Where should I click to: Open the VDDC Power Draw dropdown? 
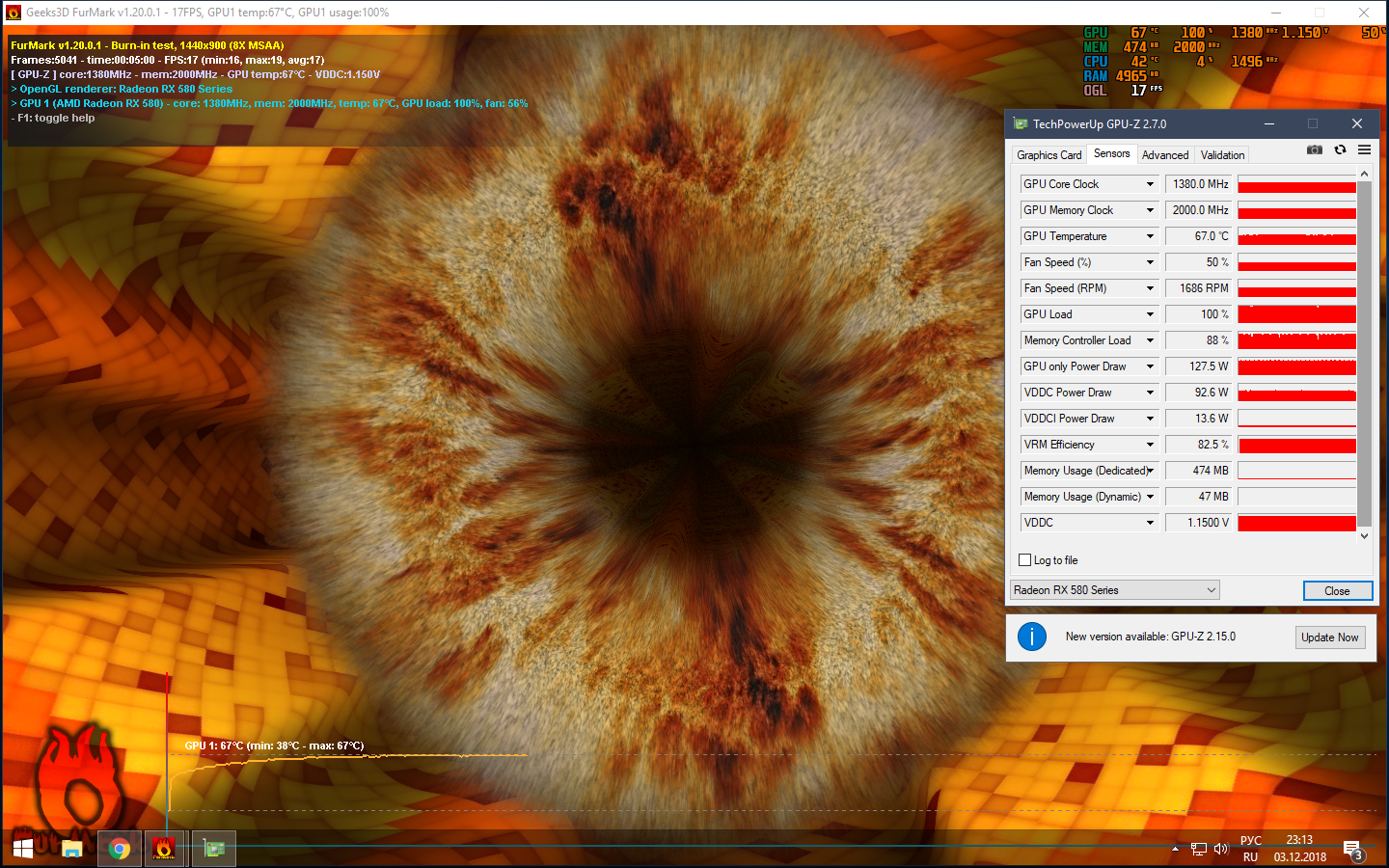tap(1150, 393)
